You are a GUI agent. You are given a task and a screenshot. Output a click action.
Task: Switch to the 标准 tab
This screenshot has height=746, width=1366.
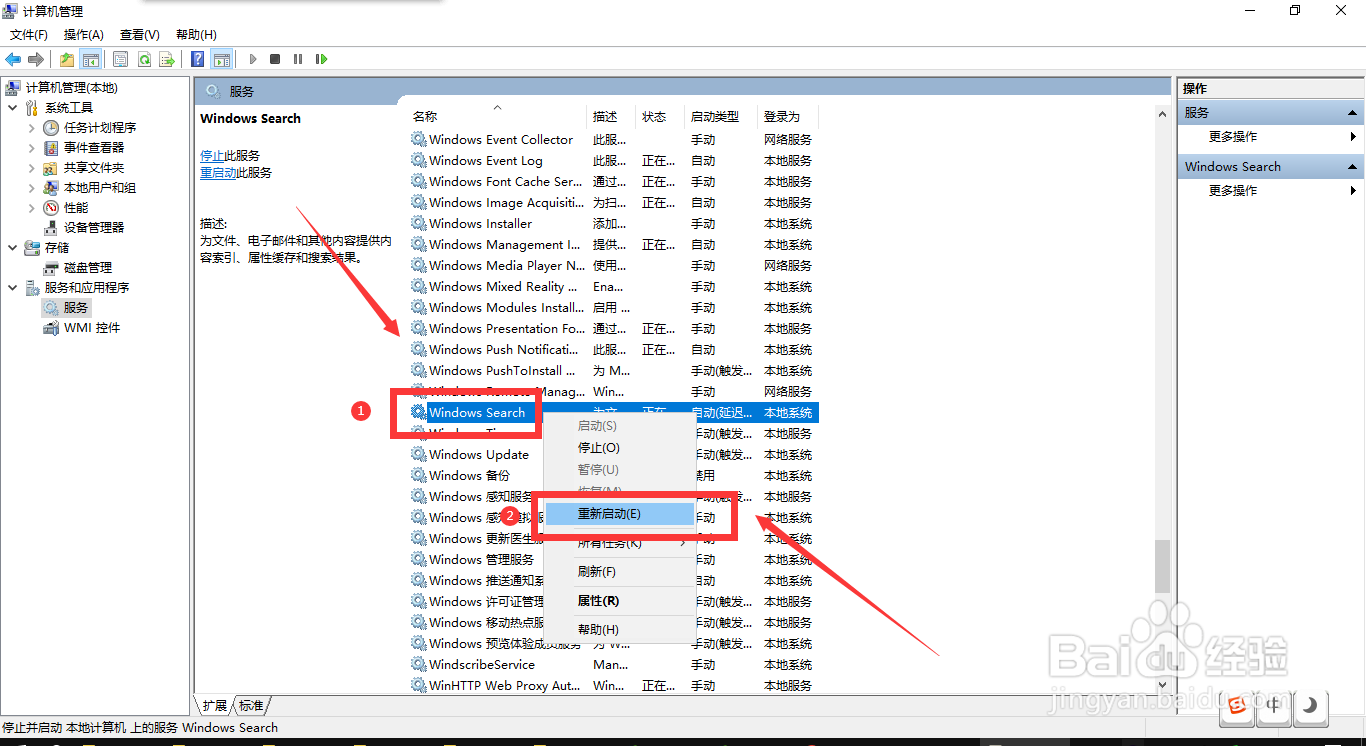pos(251,705)
